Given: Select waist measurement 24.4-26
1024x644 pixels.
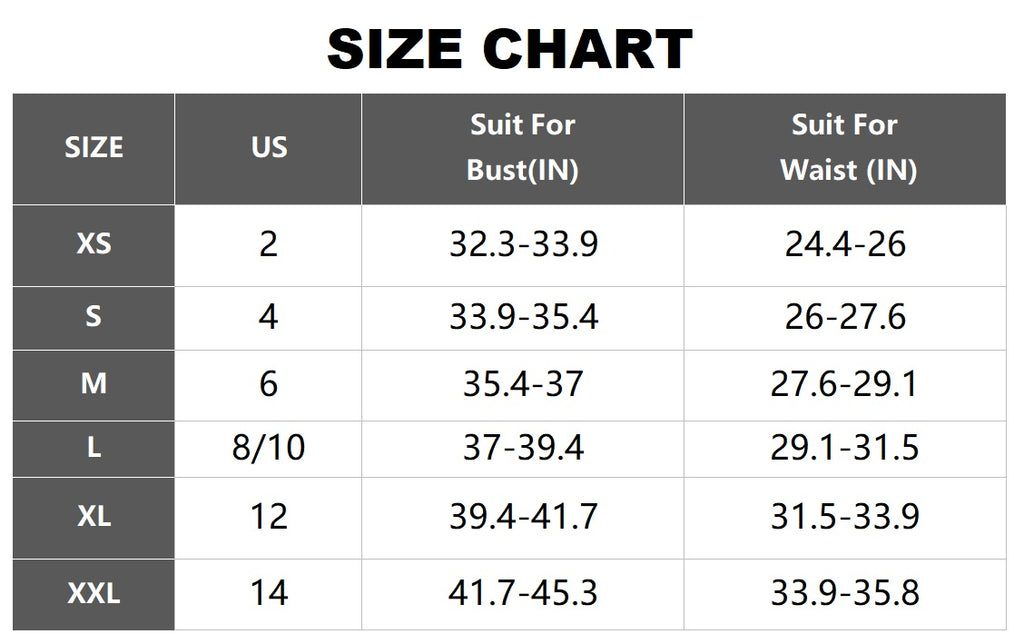Looking at the screenshot, I should pos(845,244).
